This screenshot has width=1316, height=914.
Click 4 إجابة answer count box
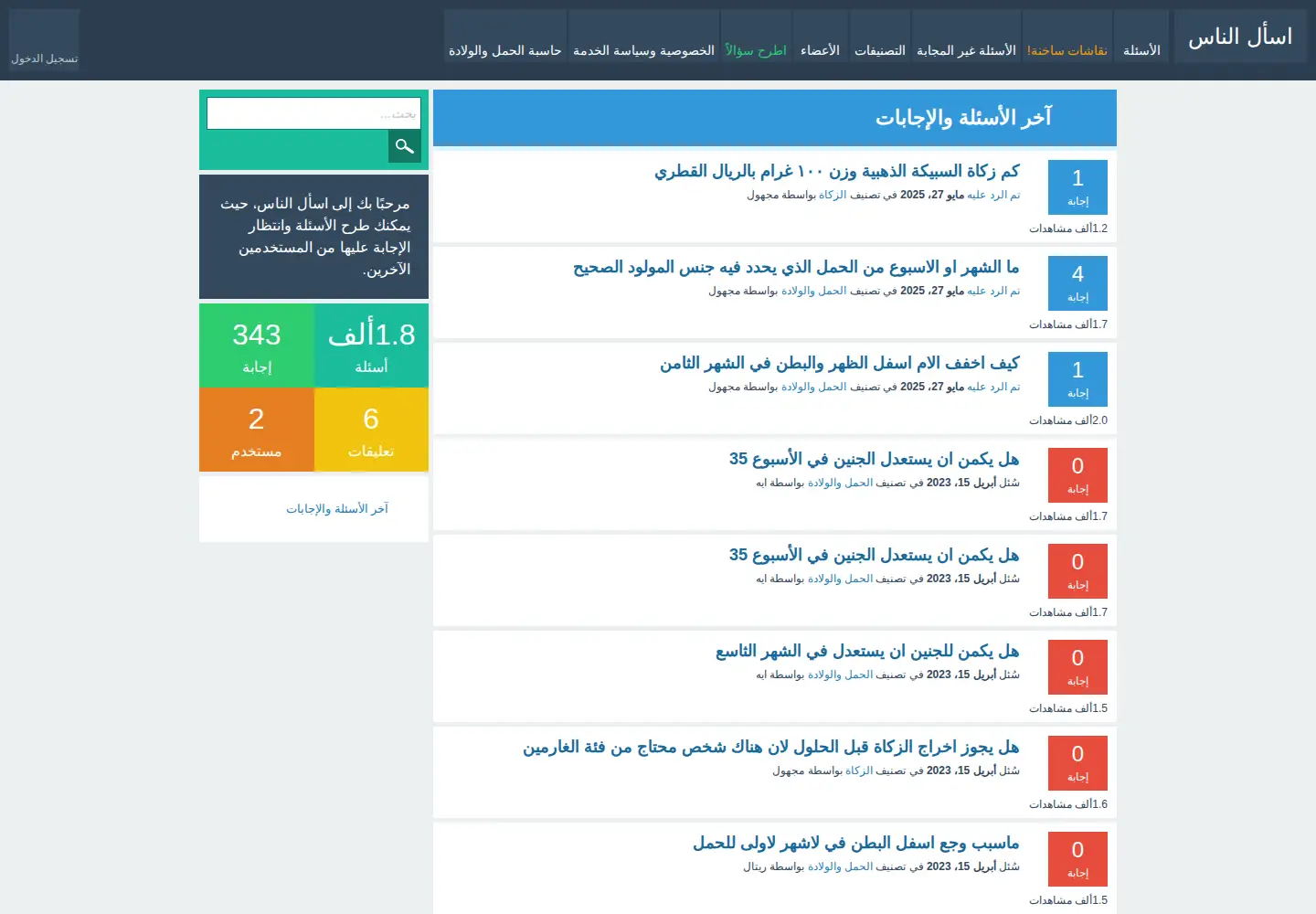click(x=1077, y=283)
